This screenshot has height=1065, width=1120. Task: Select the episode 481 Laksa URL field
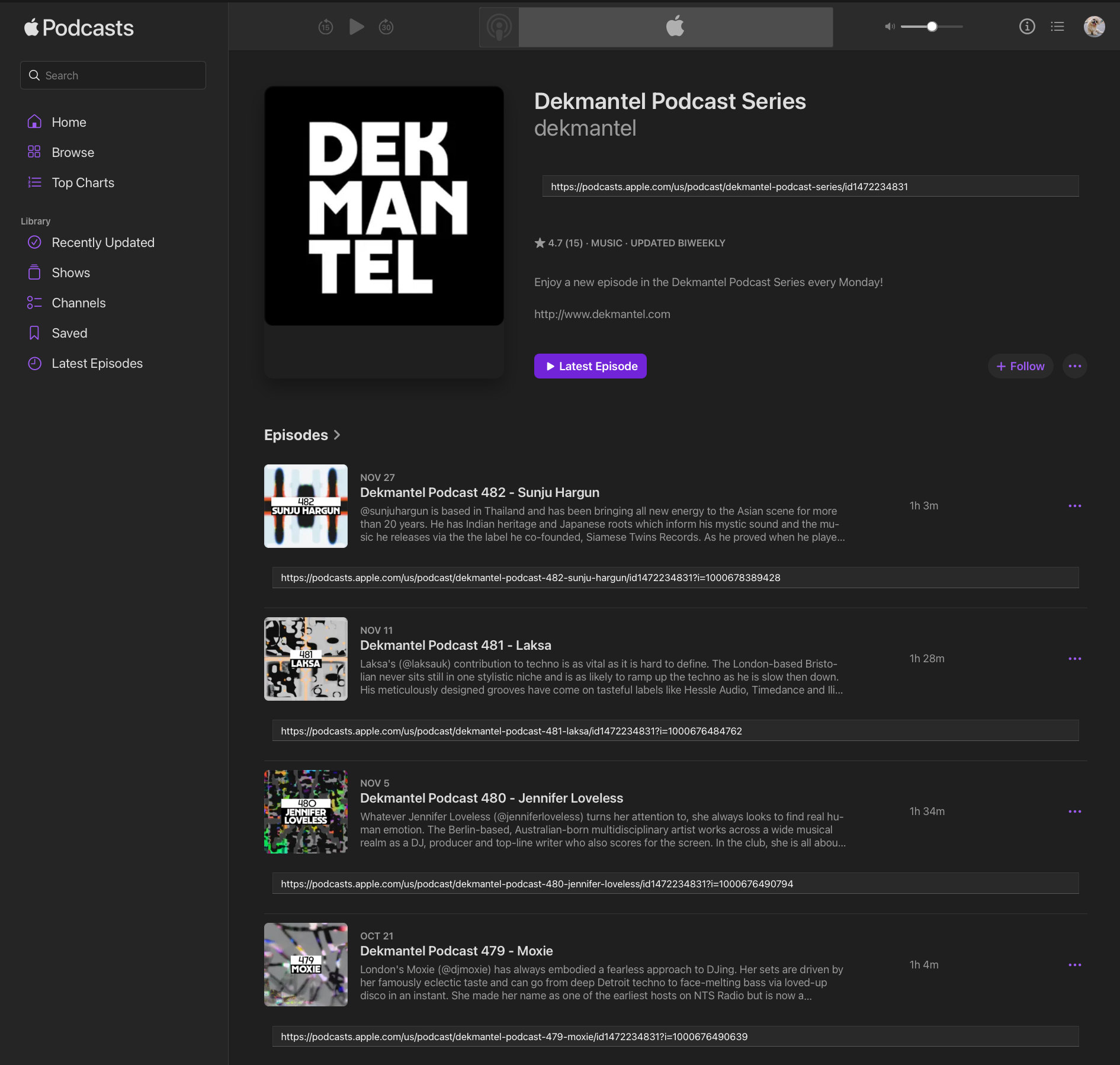click(x=675, y=731)
